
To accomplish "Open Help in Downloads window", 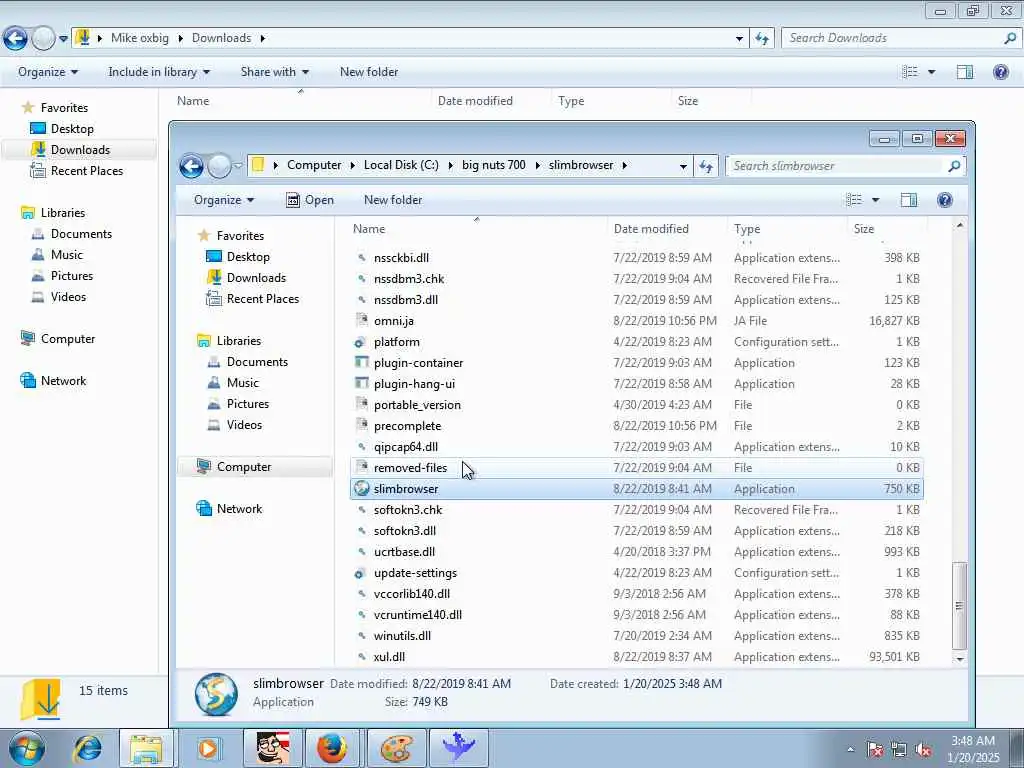I will [1000, 72].
